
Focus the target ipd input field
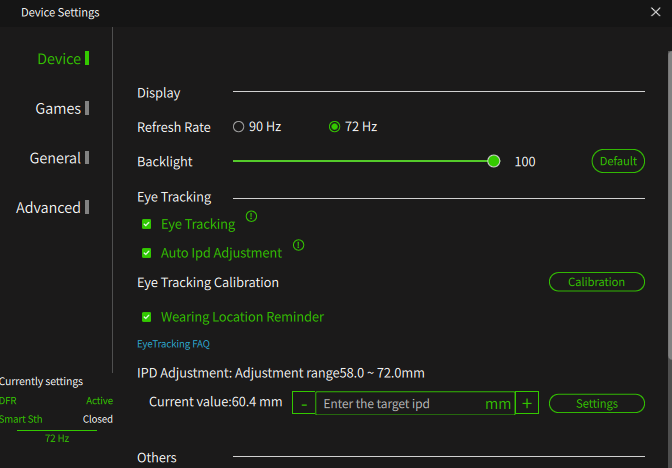[415, 403]
